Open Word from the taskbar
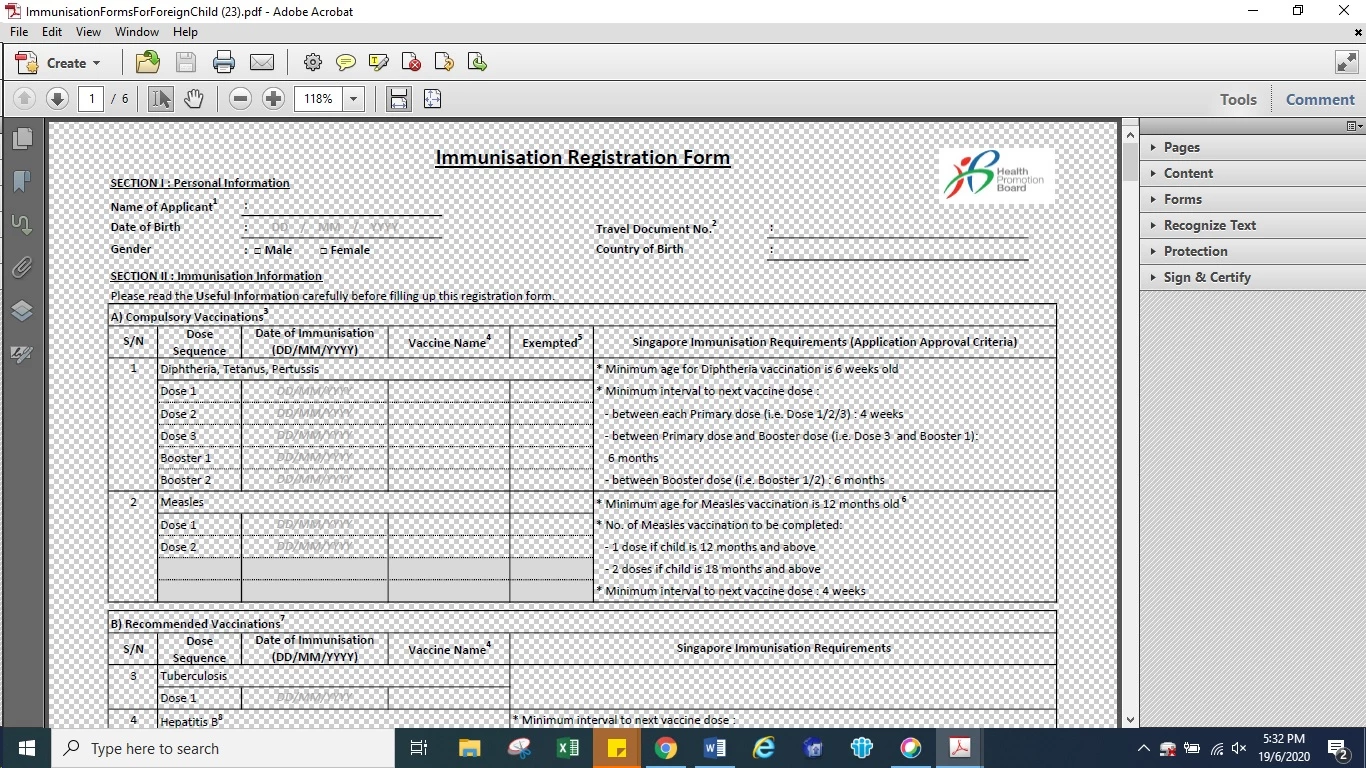Image resolution: width=1366 pixels, height=768 pixels. click(x=715, y=748)
